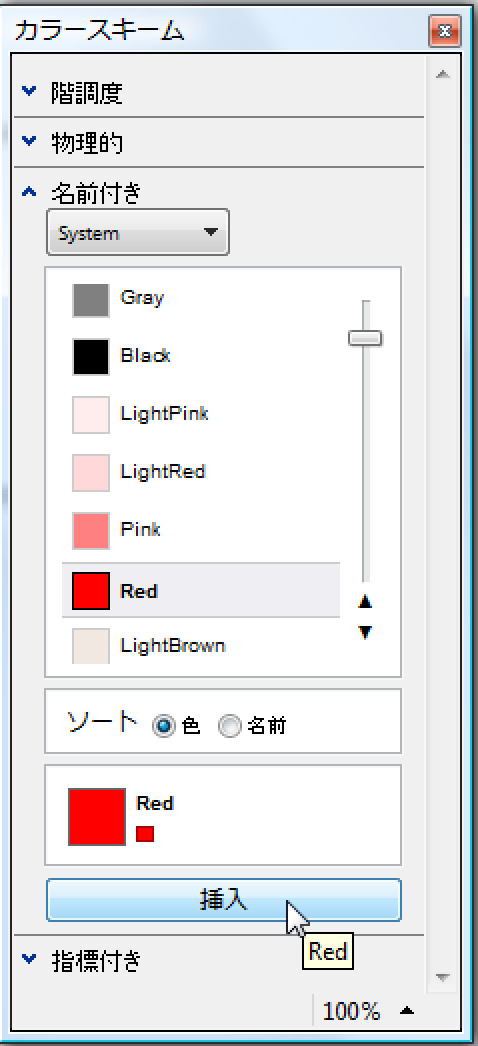
Task: Open the System color set dropdown
Action: [138, 232]
